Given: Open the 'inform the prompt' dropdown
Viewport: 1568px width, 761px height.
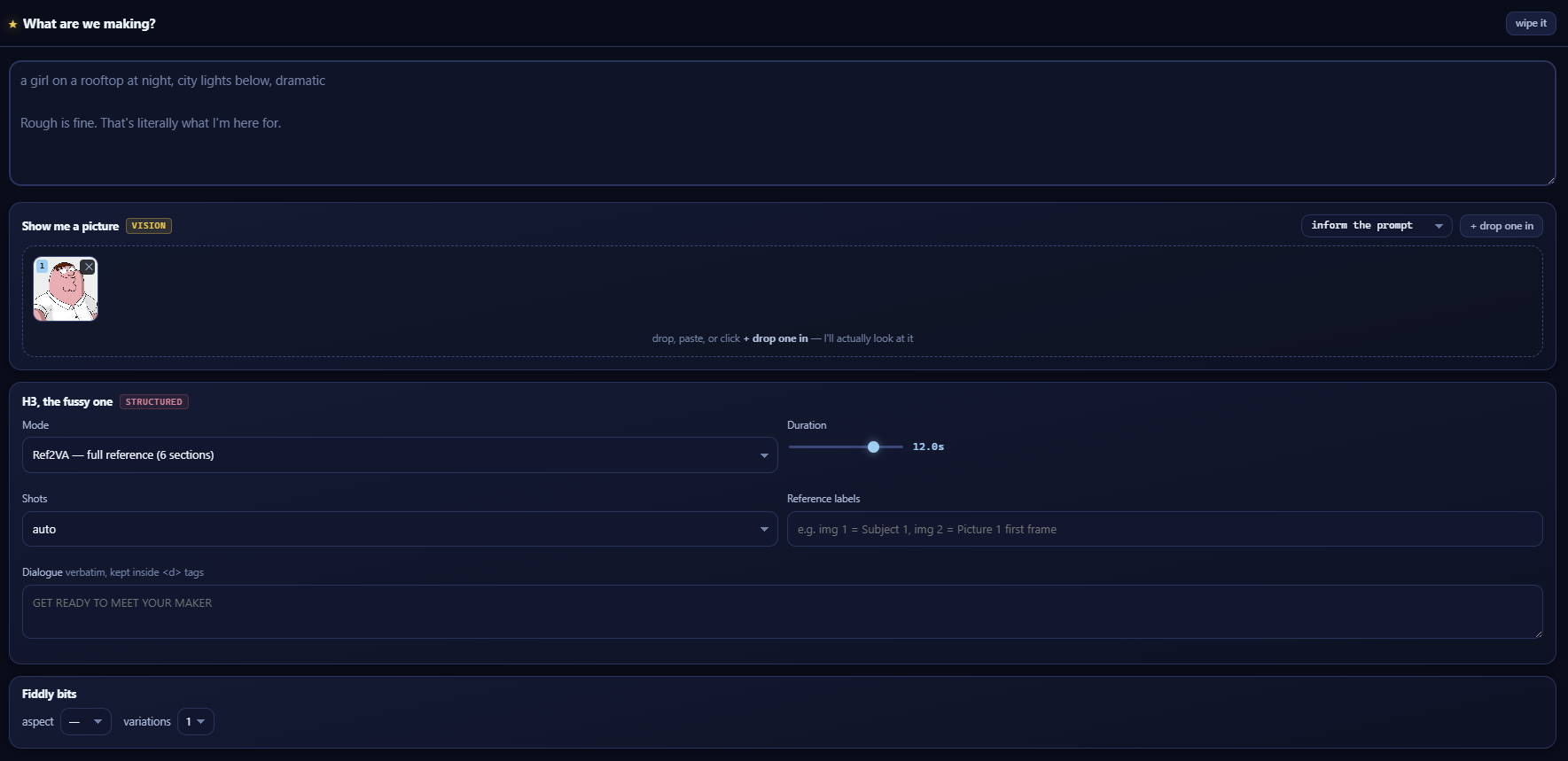Looking at the screenshot, I should pos(1377,226).
